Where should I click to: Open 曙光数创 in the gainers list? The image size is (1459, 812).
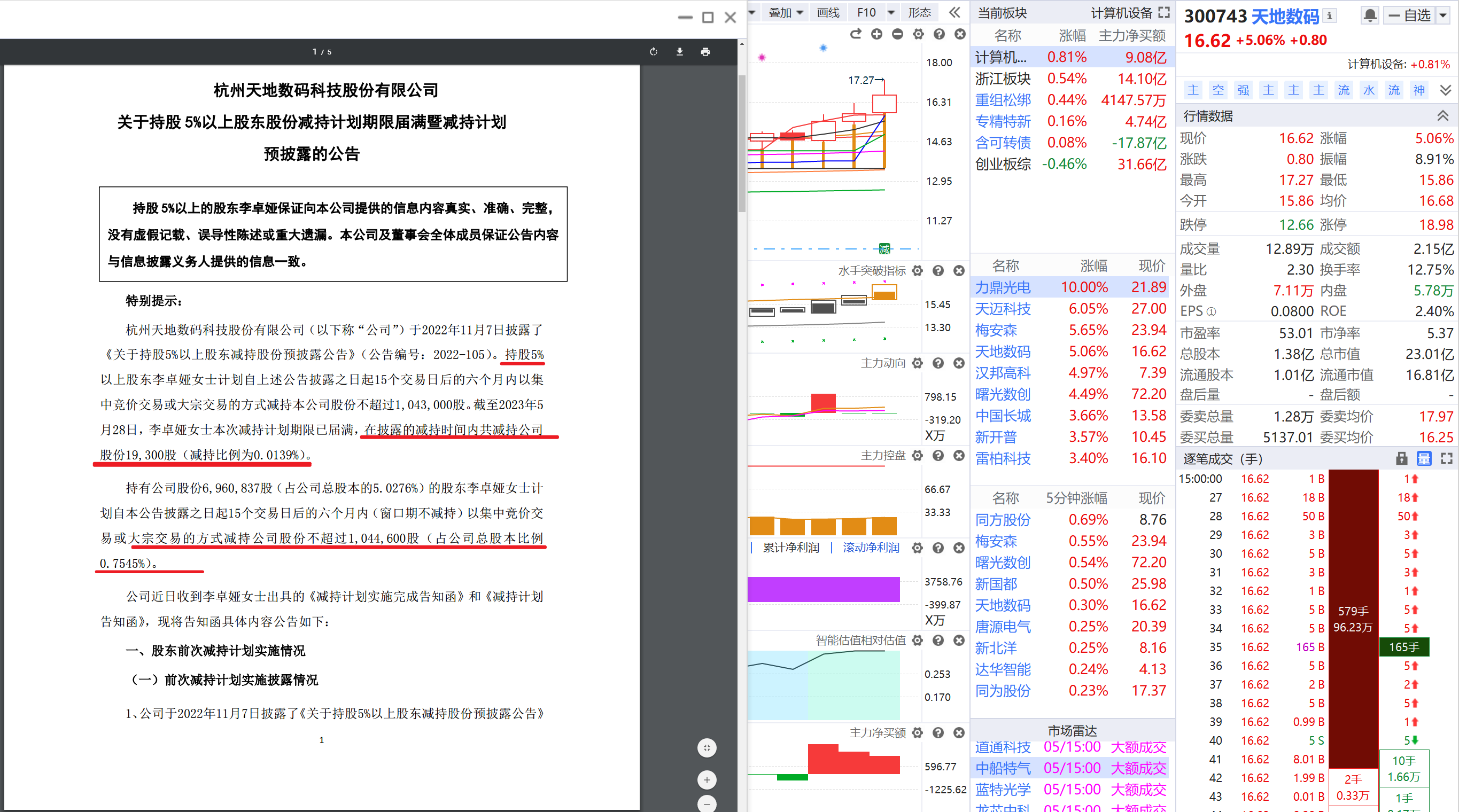pos(1003,394)
